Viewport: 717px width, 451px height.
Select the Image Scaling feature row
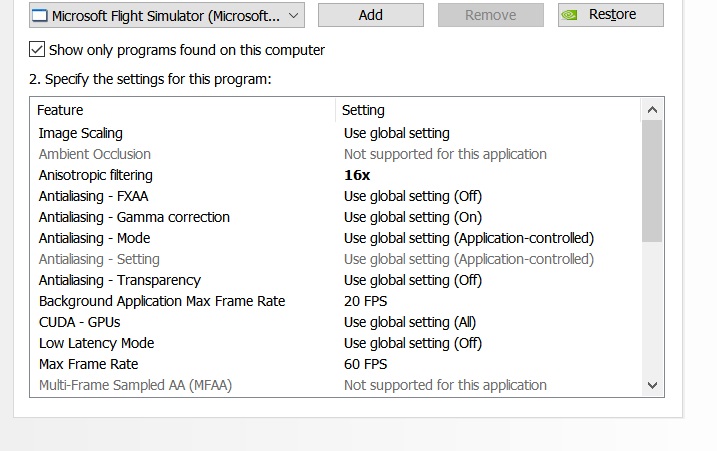336,133
